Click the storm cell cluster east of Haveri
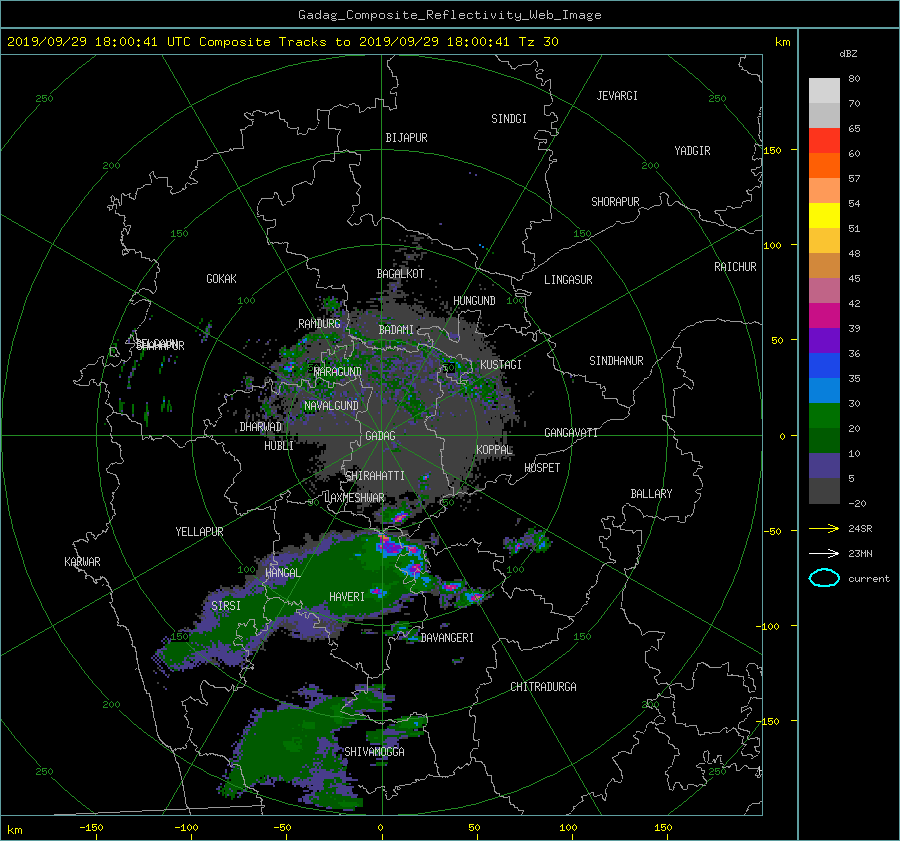 [463, 592]
